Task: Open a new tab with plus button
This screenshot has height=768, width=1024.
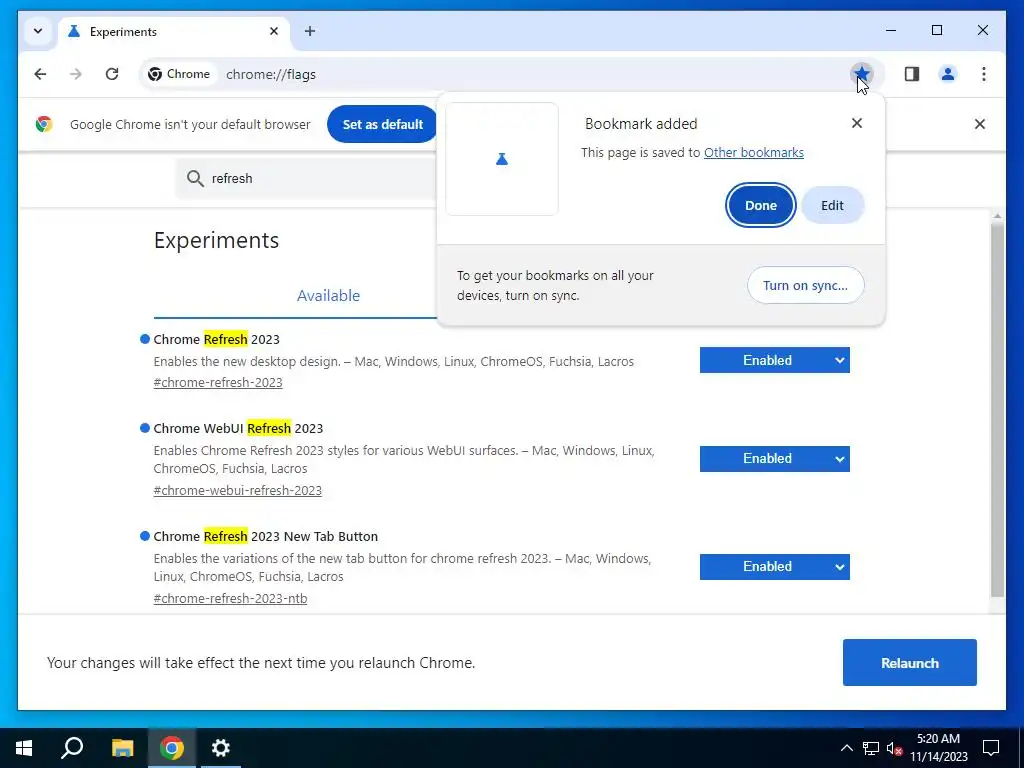Action: tap(310, 31)
